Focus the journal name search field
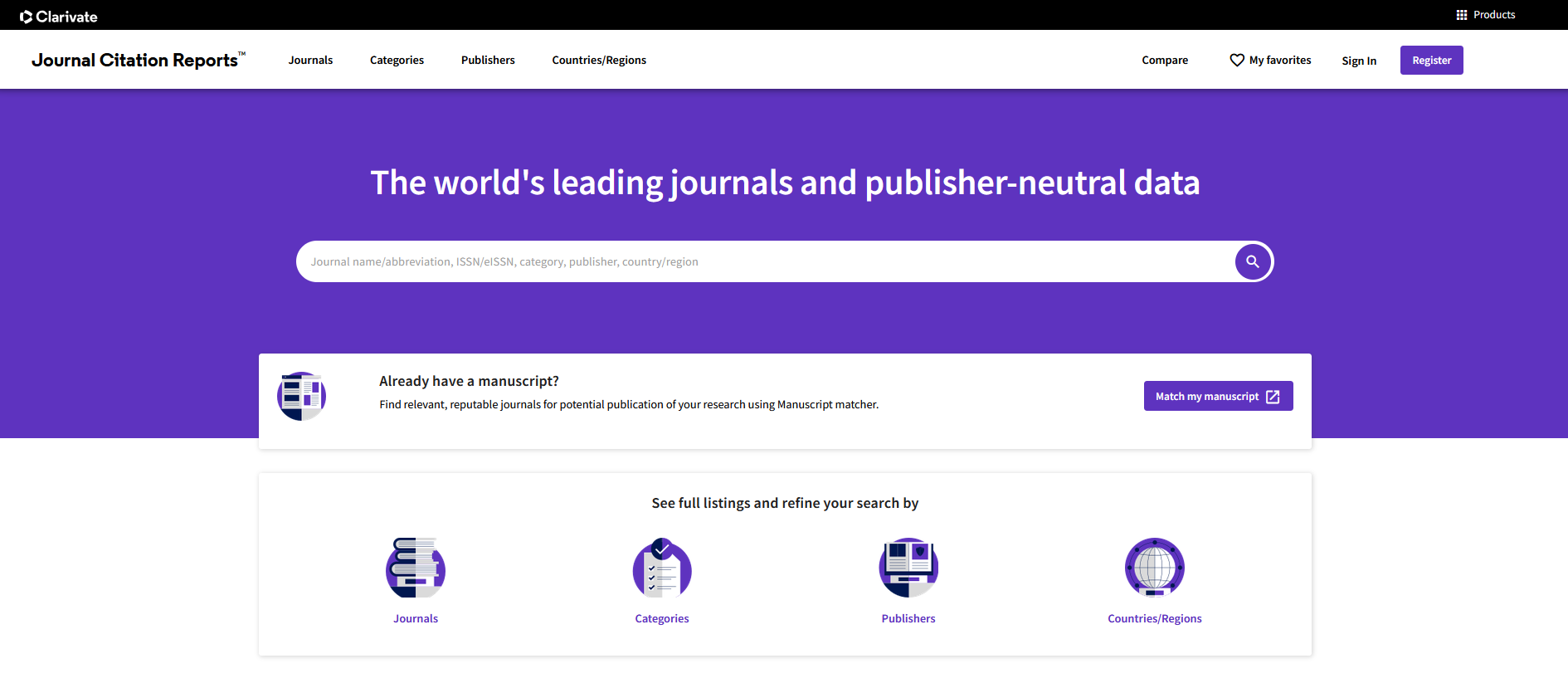The height and width of the screenshot is (683, 1568). point(767,261)
